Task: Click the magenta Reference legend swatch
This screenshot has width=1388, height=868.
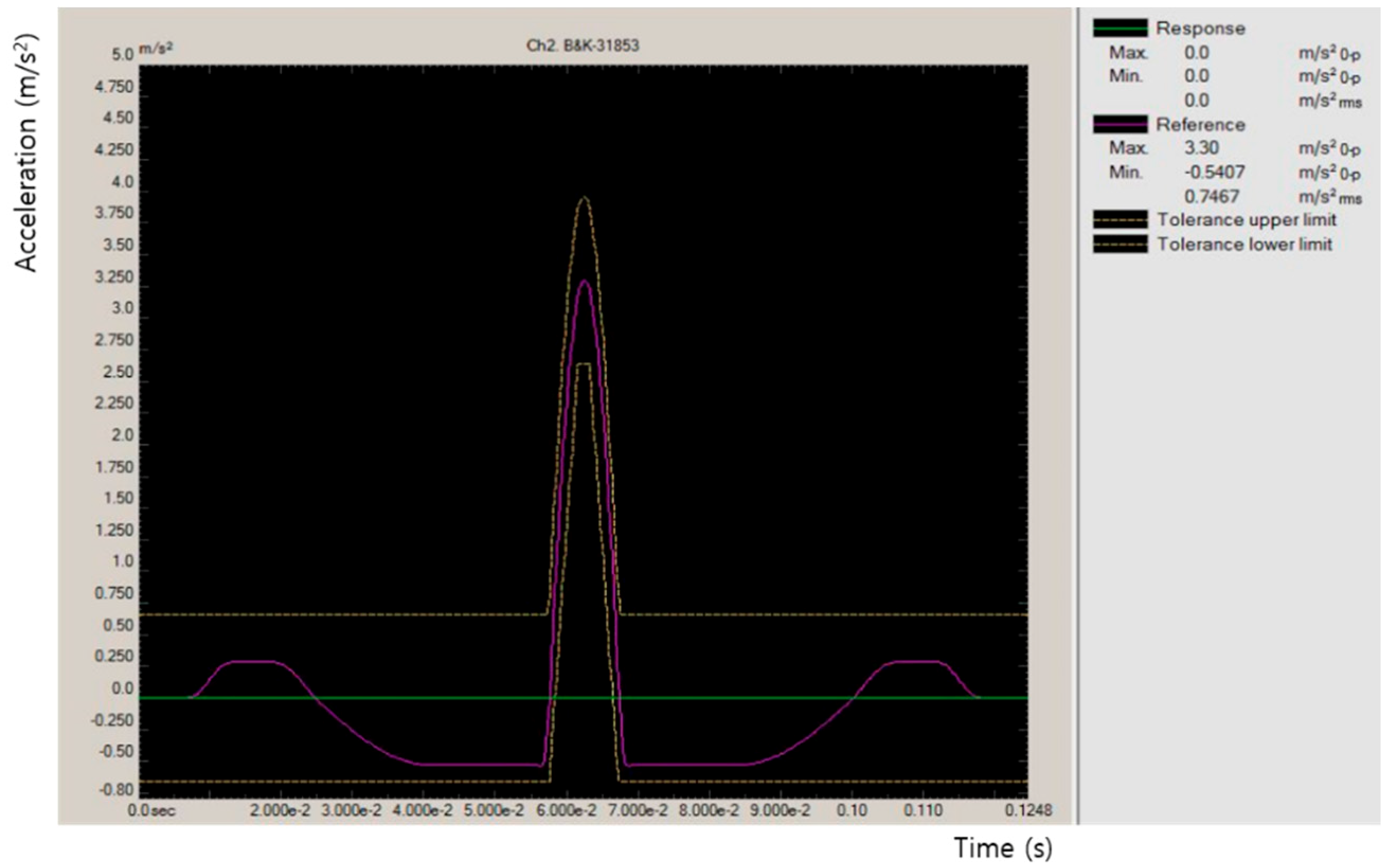Action: click(x=1120, y=124)
